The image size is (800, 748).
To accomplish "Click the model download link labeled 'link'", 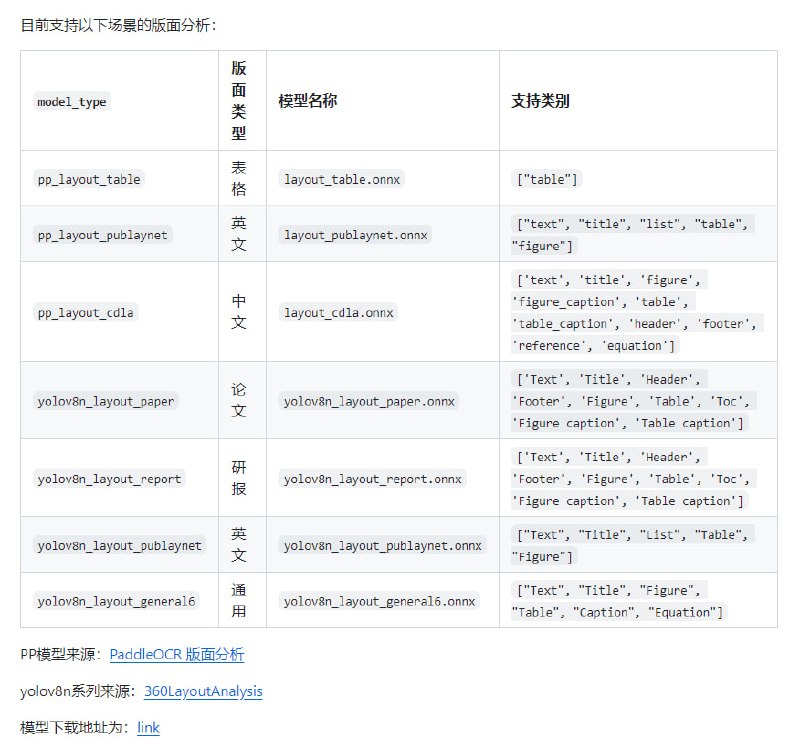I will 148,728.
